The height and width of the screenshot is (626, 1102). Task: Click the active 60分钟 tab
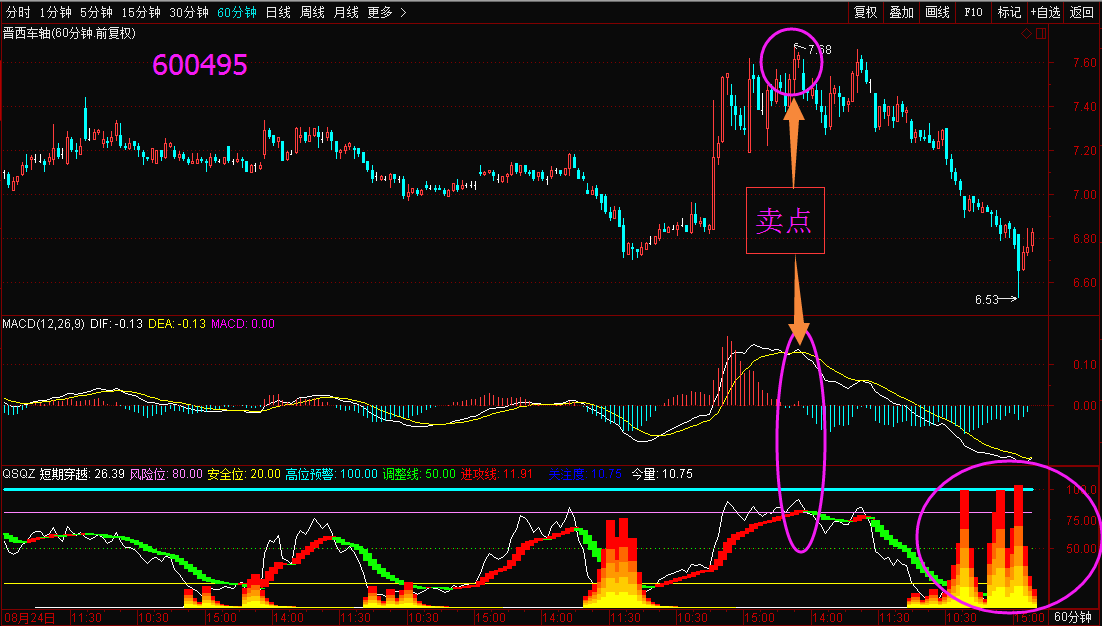tap(237, 12)
